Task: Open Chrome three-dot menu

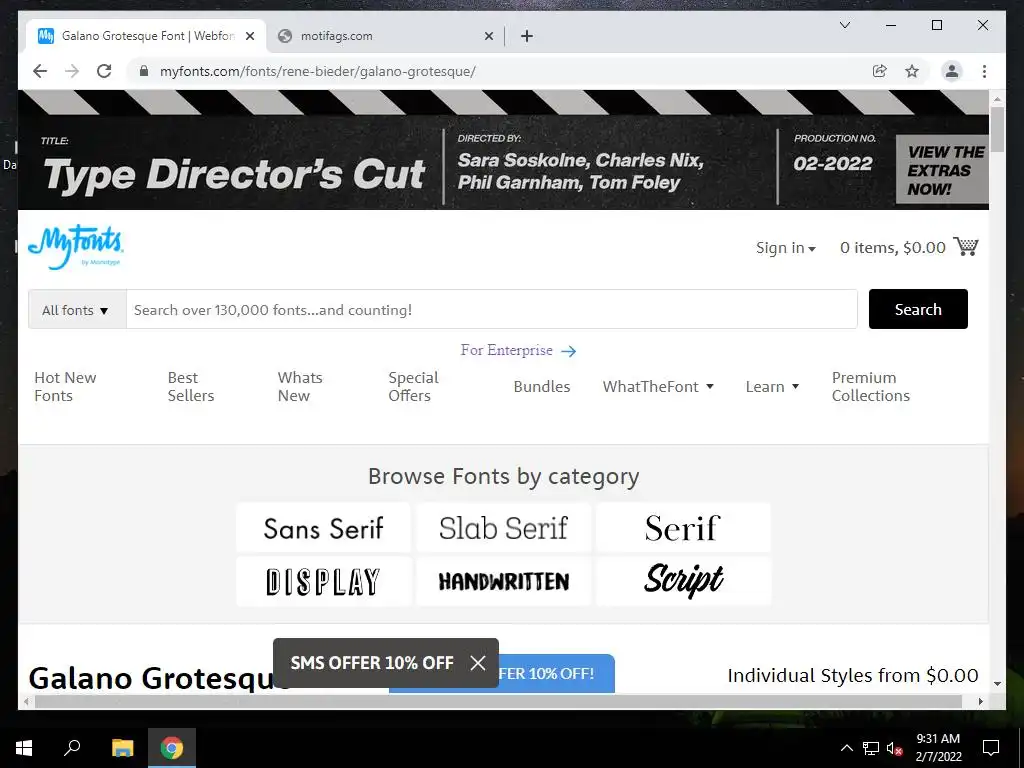Action: 984,71
